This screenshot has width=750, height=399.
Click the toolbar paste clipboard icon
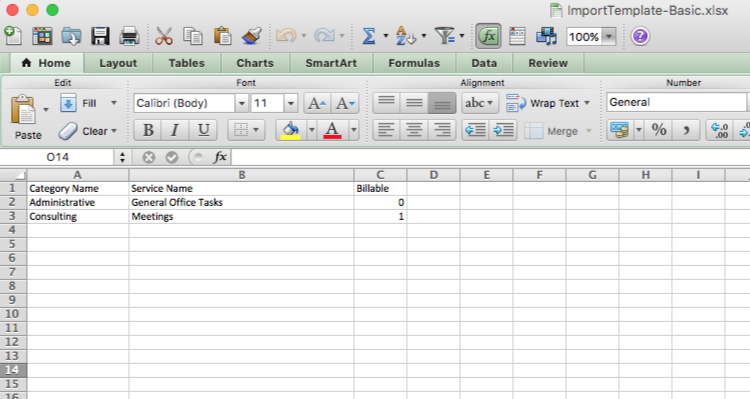click(x=222, y=36)
